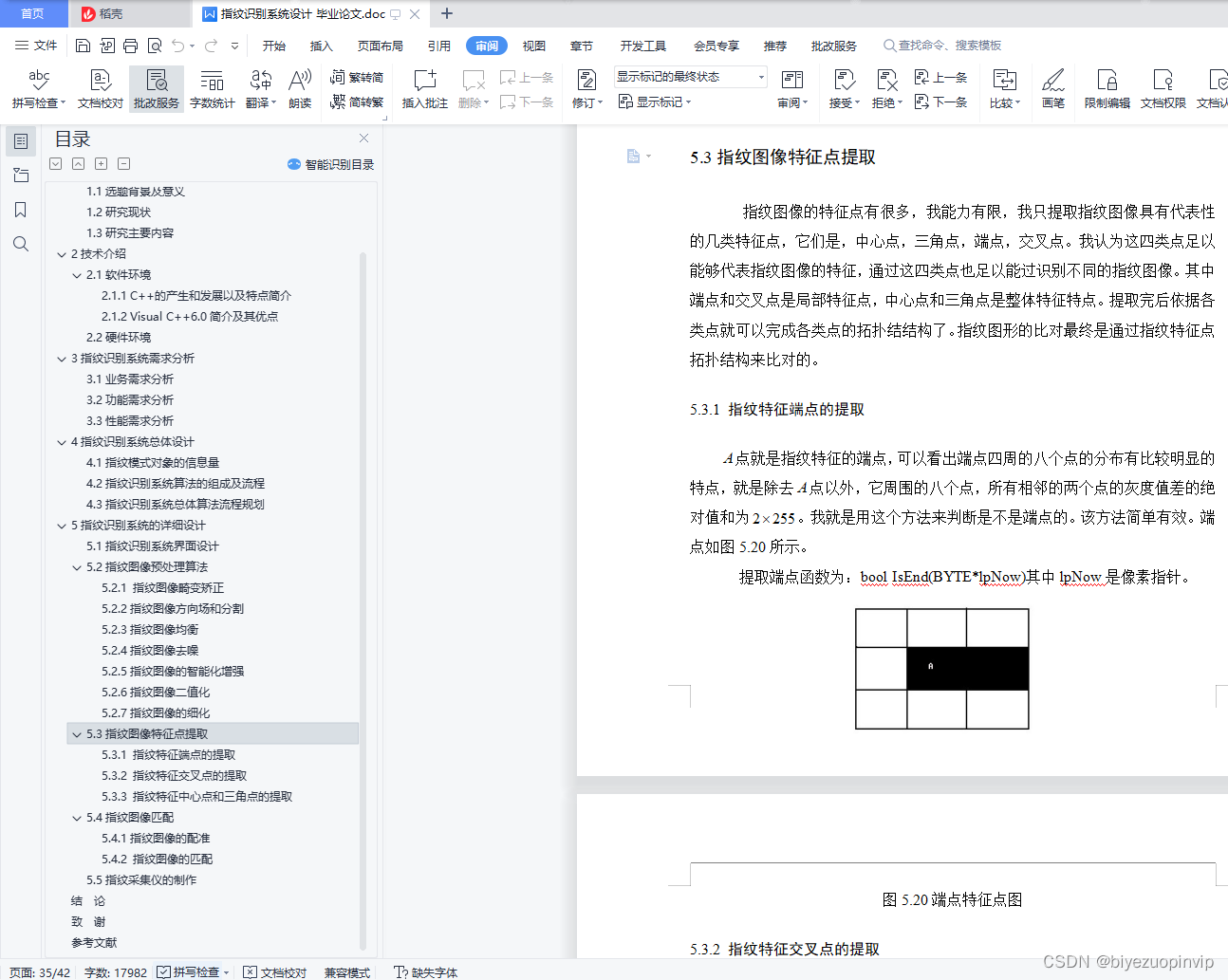Open 文档权限 document permission icon
Screen dimensions: 1228x980
[1163, 88]
